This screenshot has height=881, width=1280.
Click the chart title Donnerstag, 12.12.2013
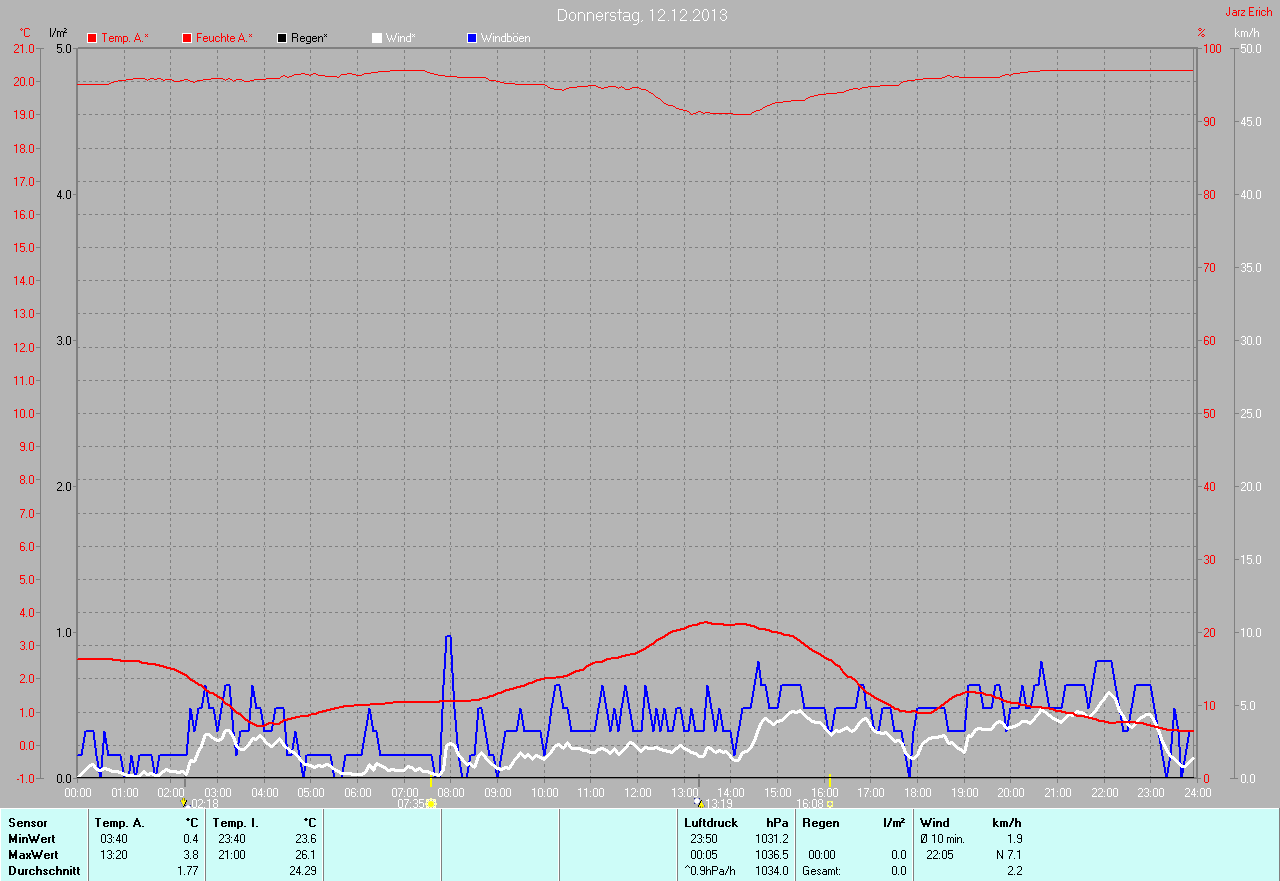[x=641, y=15]
